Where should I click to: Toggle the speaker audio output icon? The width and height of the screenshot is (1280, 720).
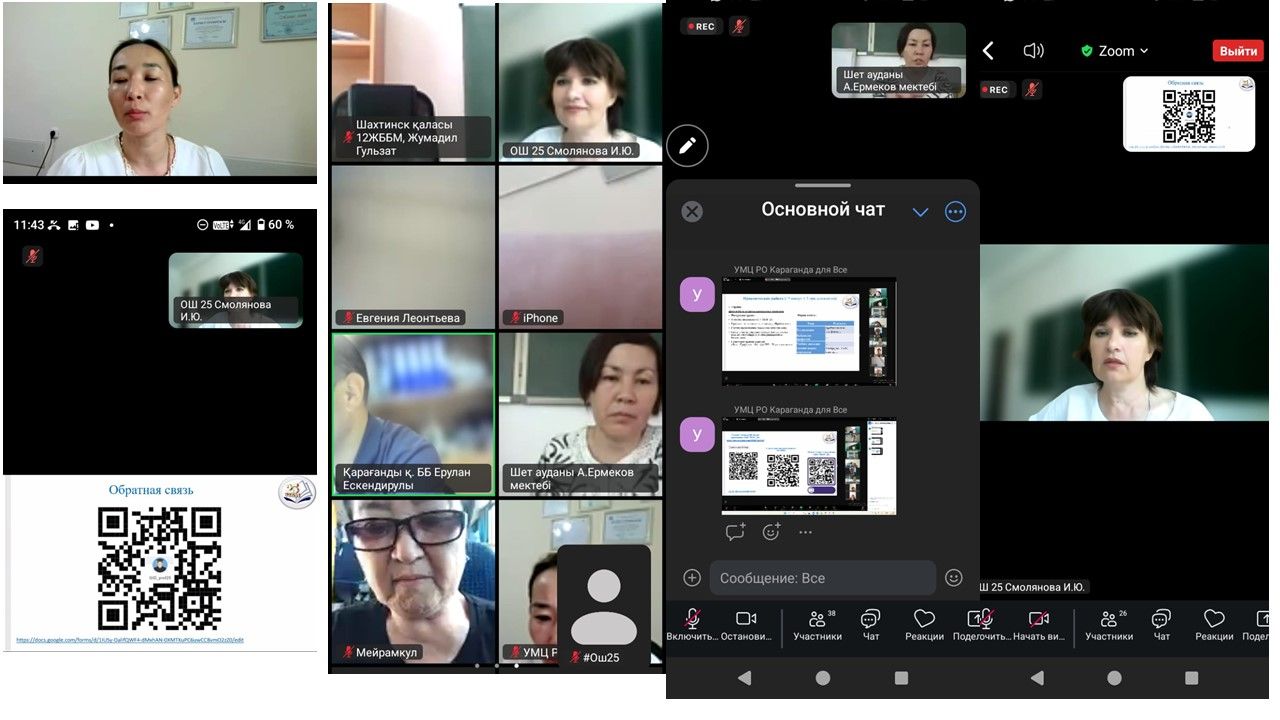1034,51
